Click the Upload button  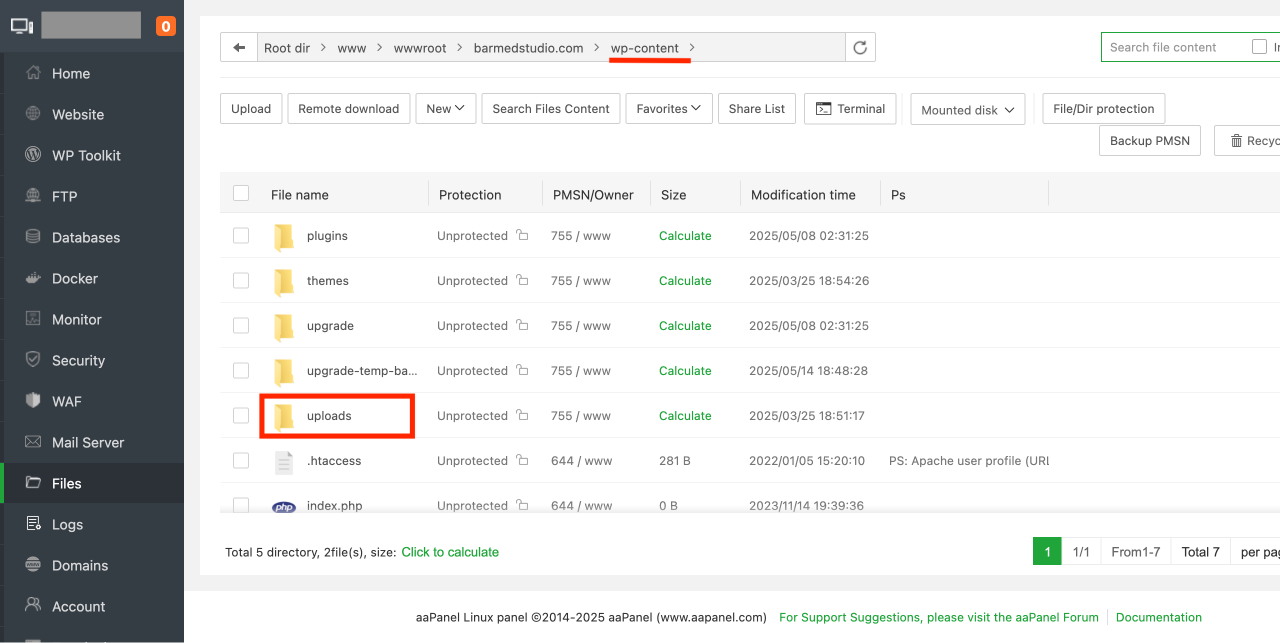[x=251, y=109]
